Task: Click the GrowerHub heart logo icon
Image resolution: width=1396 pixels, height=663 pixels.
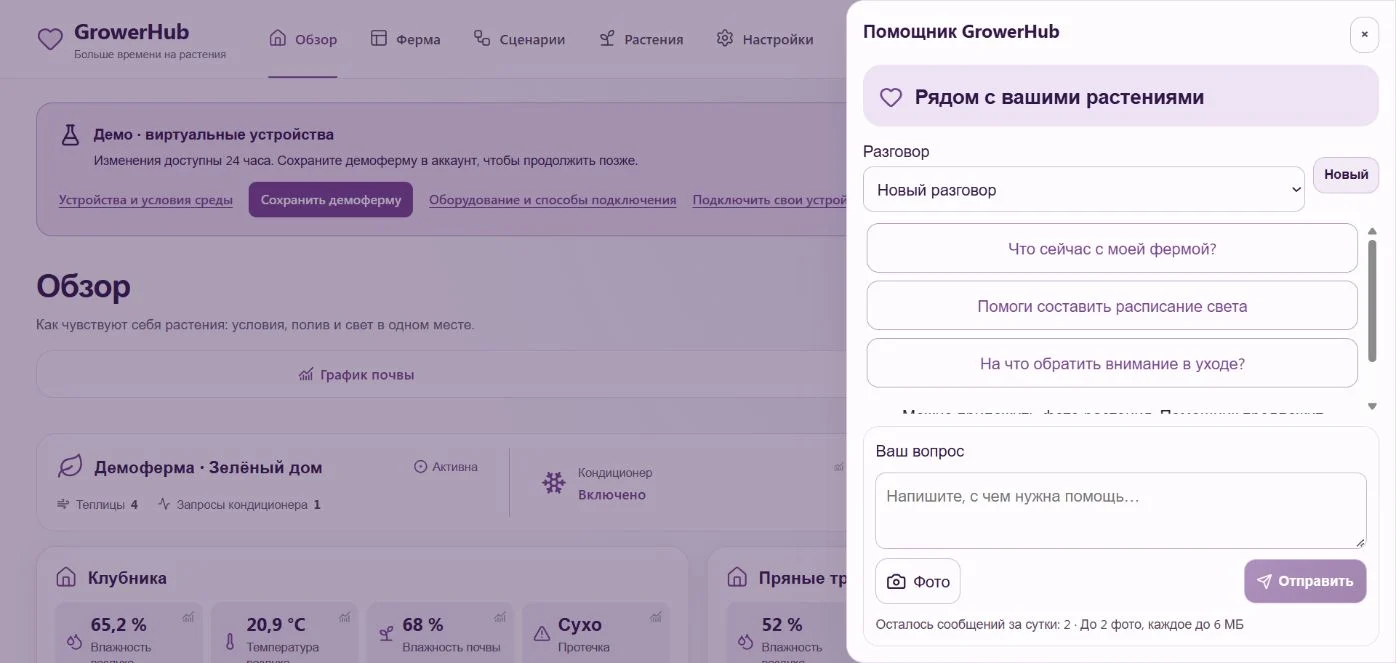Action: coord(50,39)
